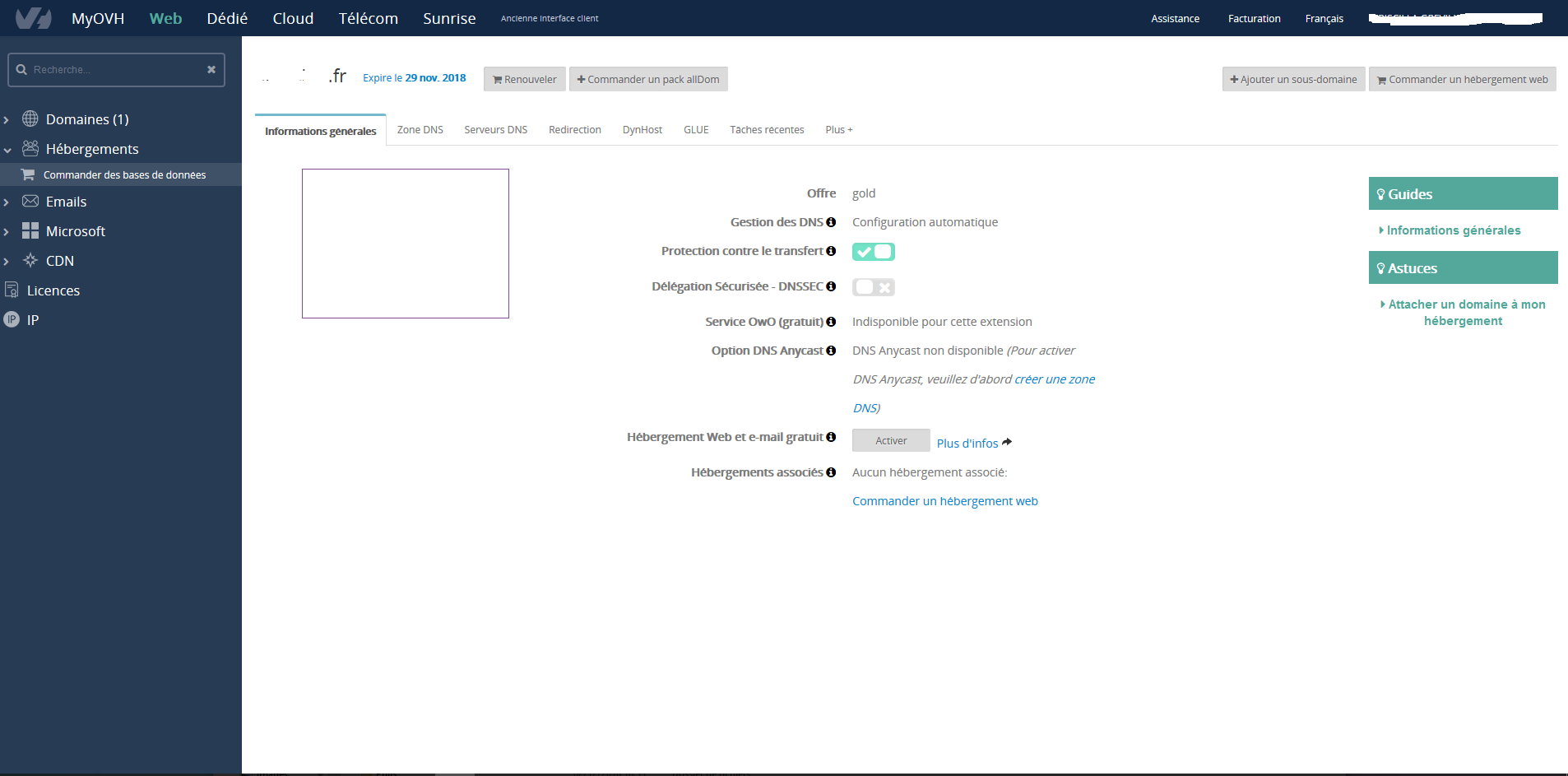1568x776 pixels.
Task: Click the OVH logo icon
Action: 34,18
